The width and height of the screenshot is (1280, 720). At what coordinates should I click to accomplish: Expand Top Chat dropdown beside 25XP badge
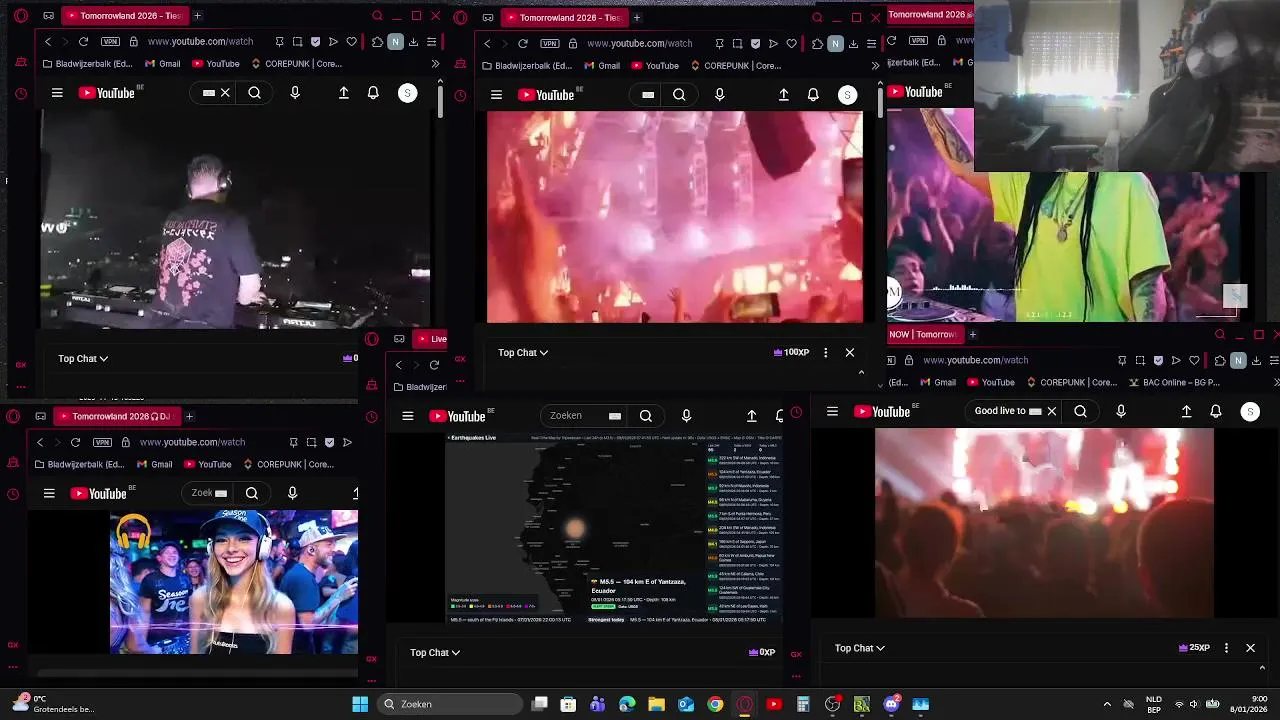tap(860, 648)
